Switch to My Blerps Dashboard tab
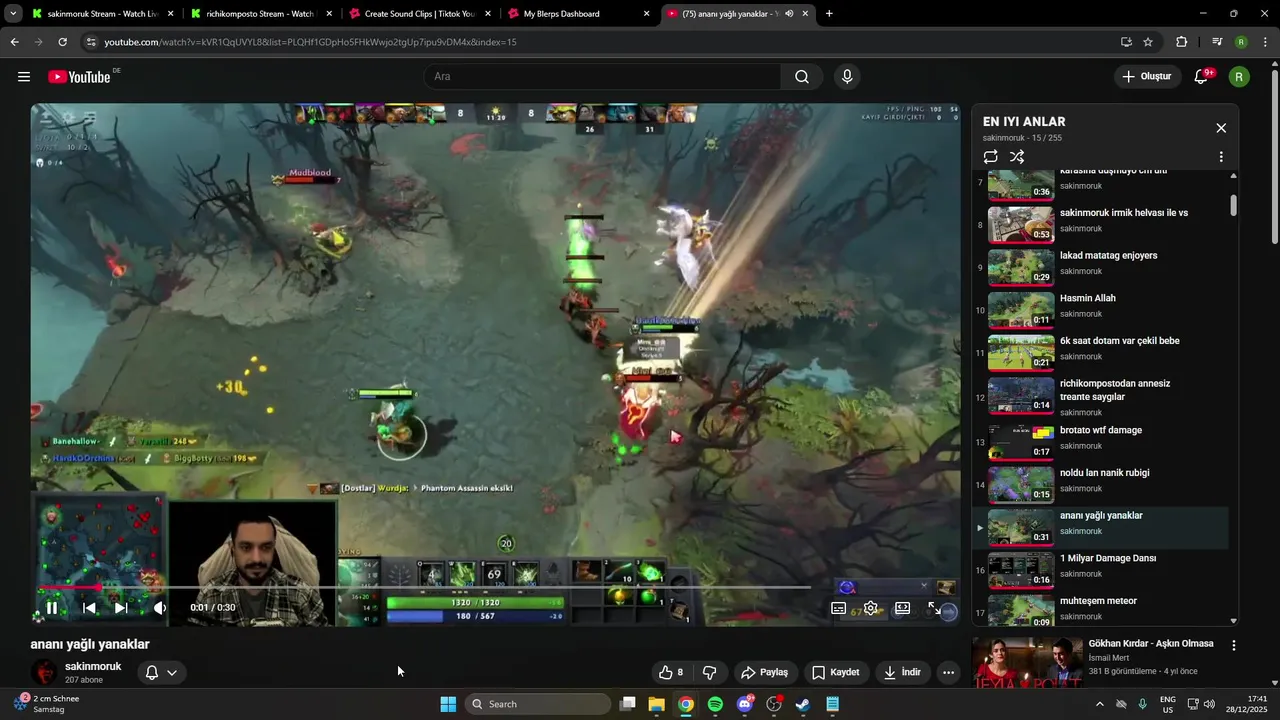This screenshot has width=1280, height=720. pos(579,14)
